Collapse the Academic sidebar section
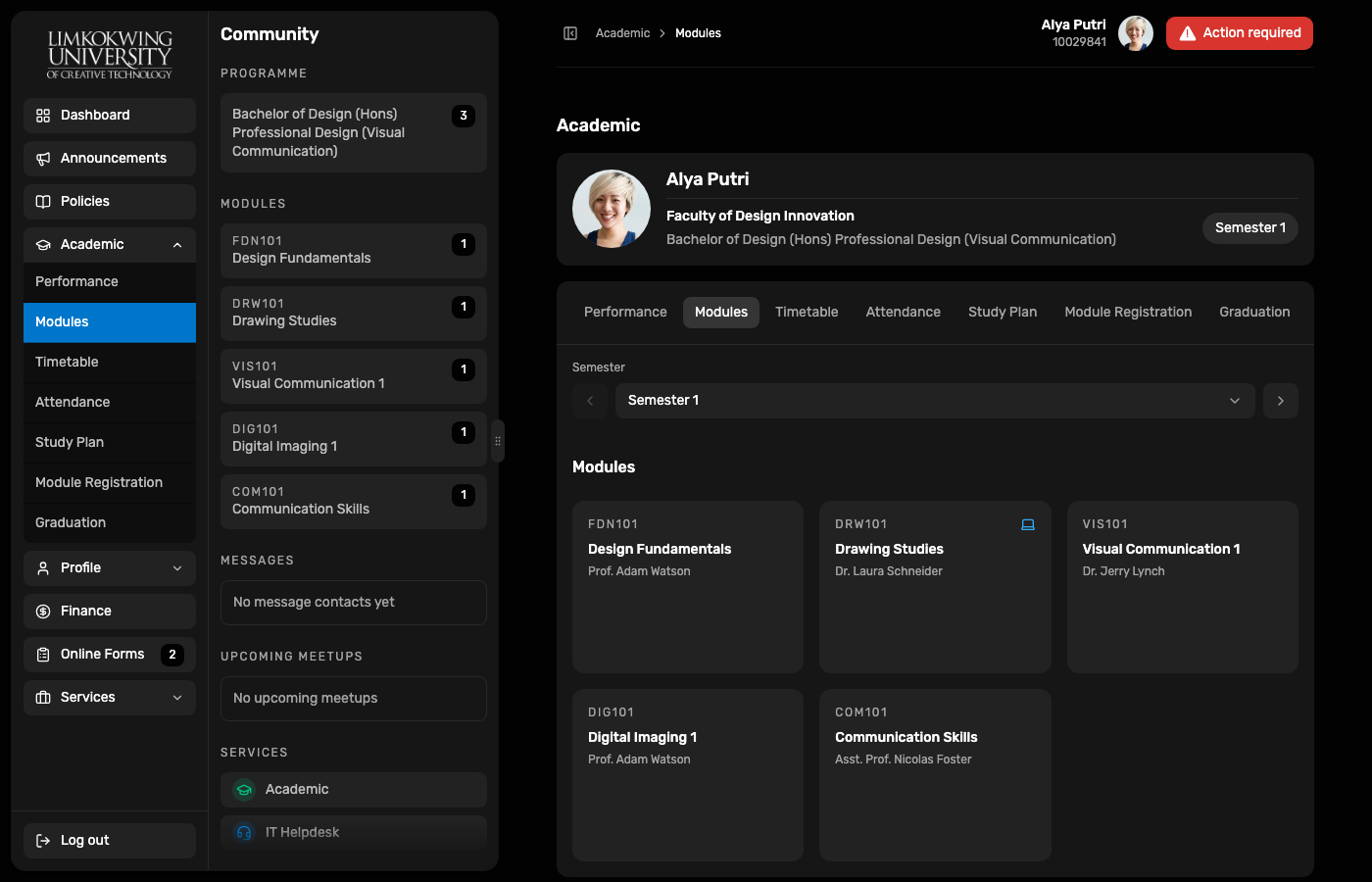 177,245
